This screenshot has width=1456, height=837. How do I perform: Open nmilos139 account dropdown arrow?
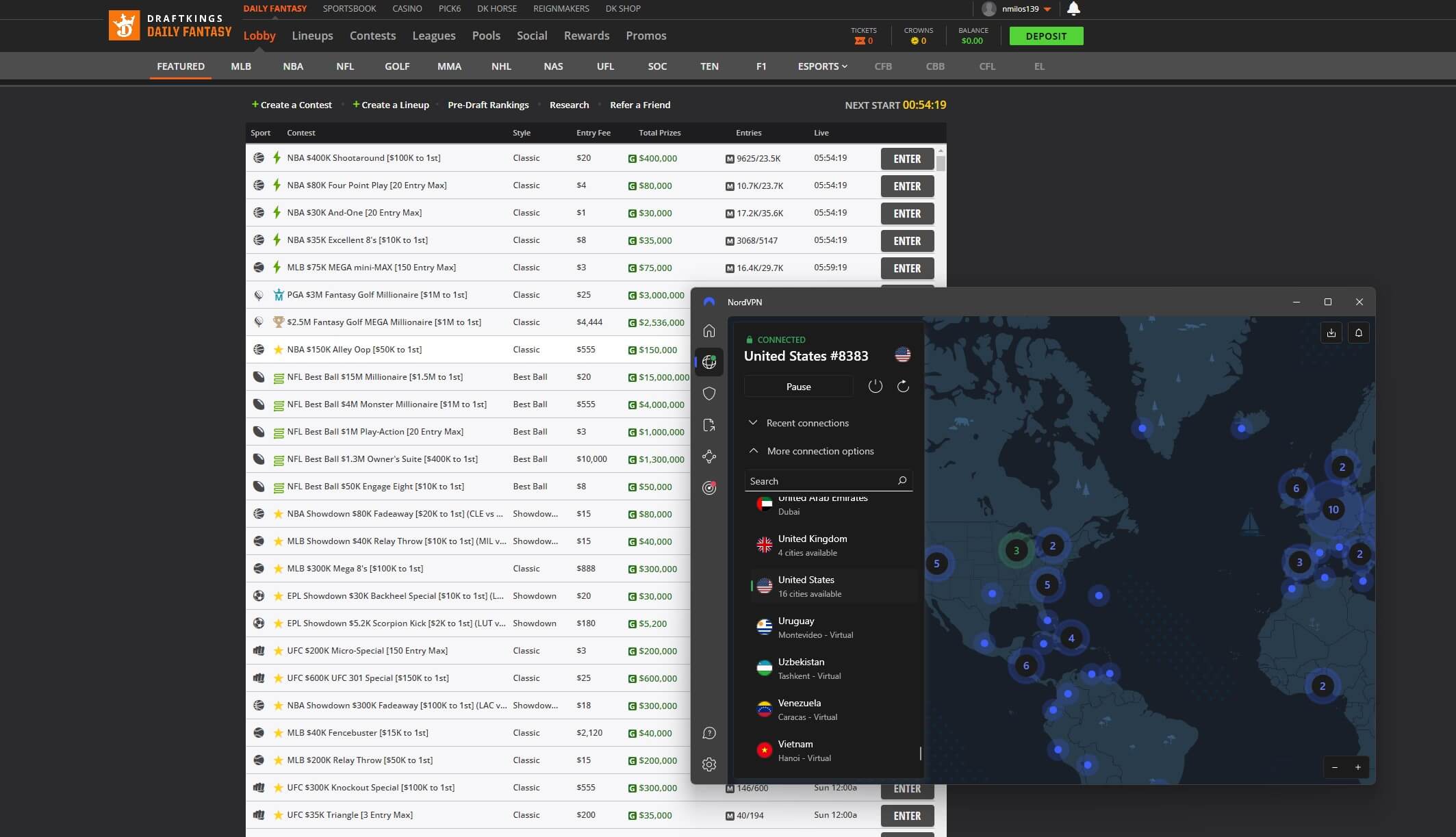1047,10
